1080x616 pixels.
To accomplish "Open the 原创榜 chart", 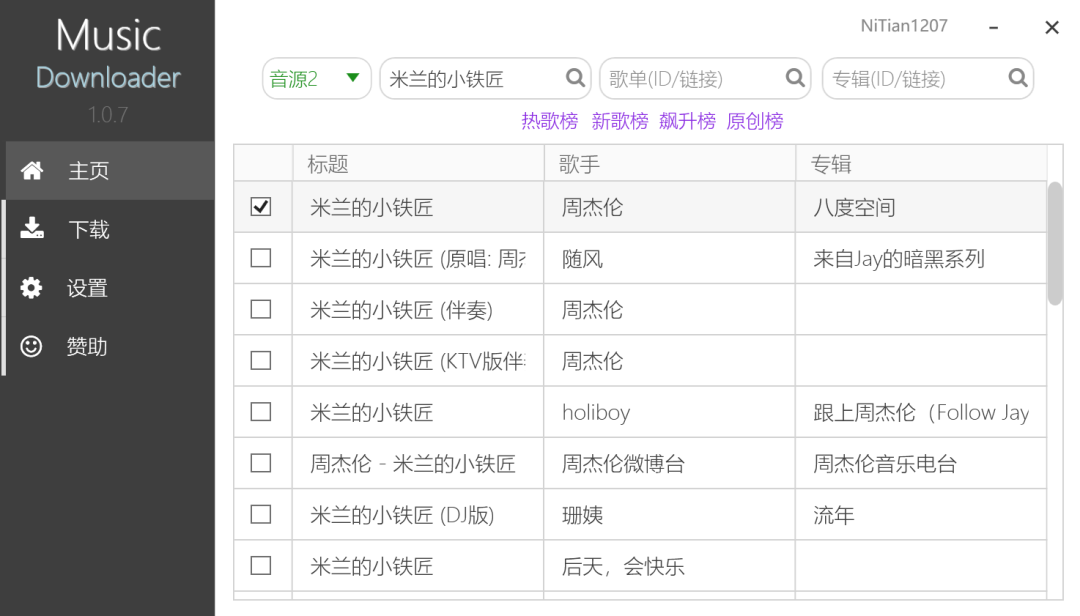I will coord(755,122).
